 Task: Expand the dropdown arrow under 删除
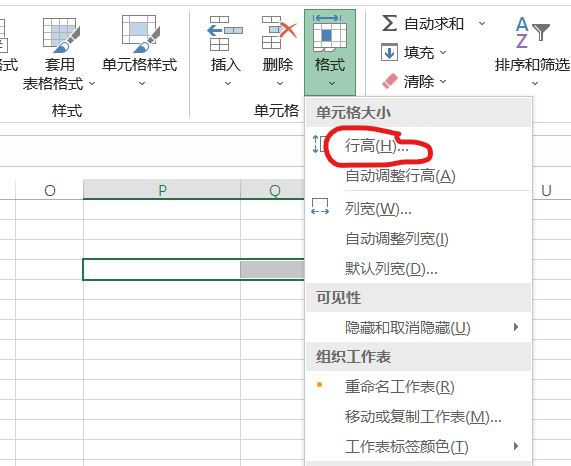point(280,83)
